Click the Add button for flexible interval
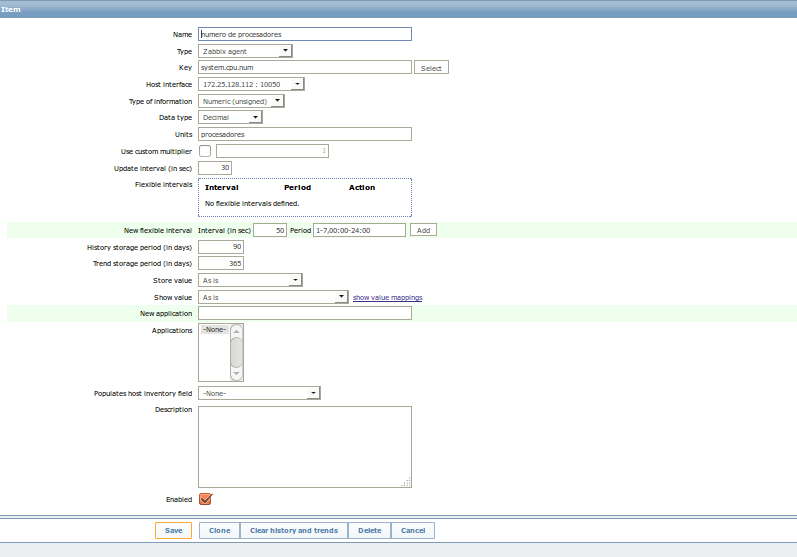Viewport: 797px width, 557px height. point(423,230)
